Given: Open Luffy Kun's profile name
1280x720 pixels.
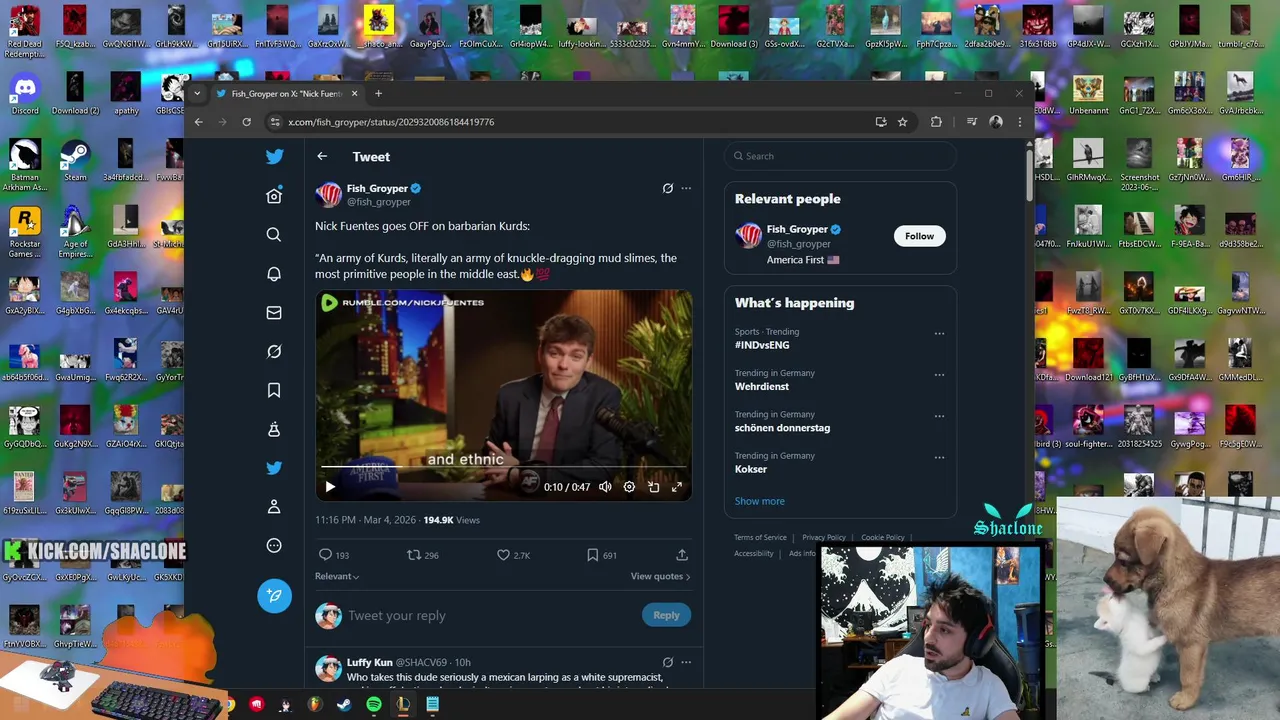Looking at the screenshot, I should point(369,662).
